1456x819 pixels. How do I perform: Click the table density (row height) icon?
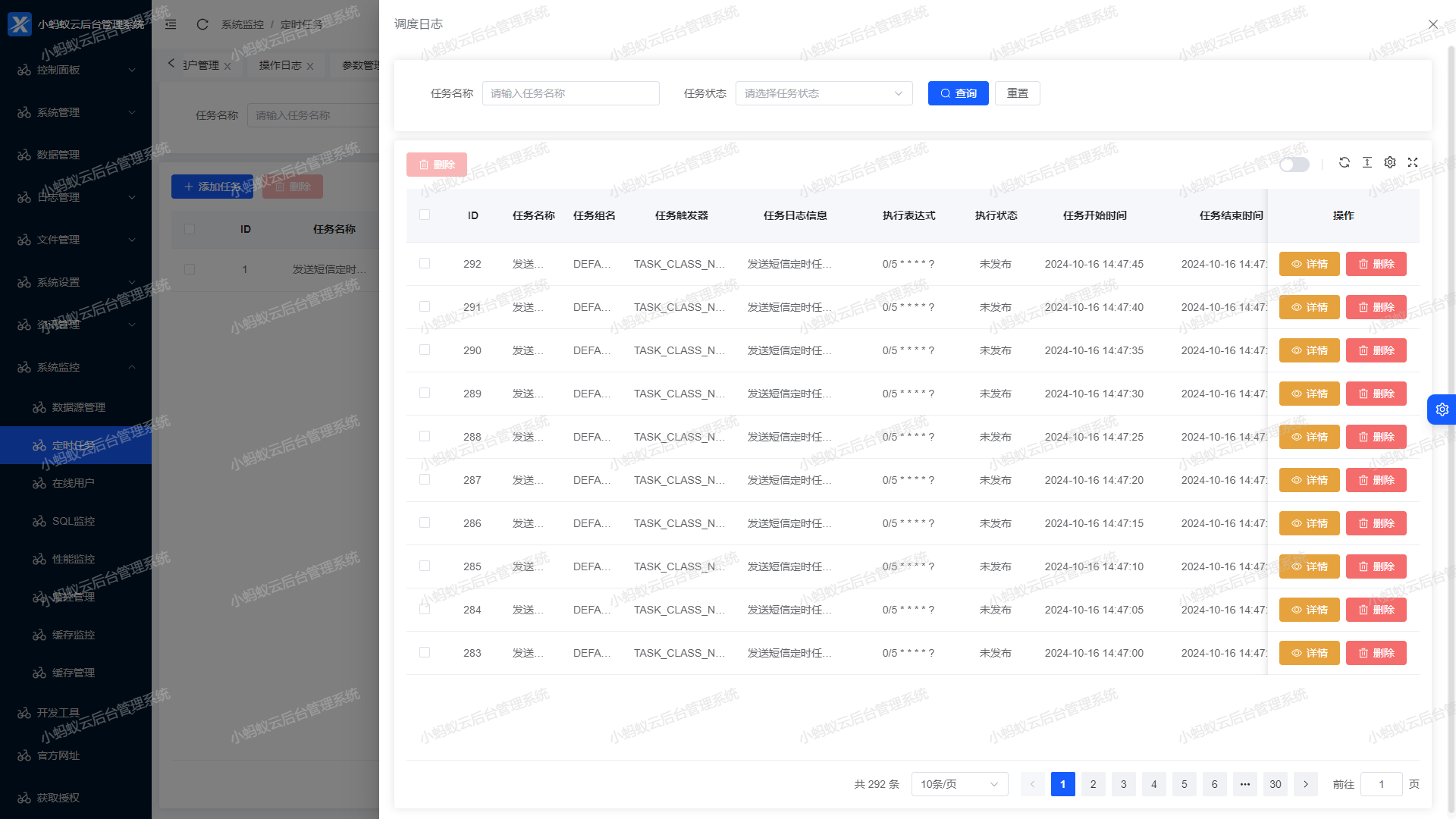tap(1367, 162)
